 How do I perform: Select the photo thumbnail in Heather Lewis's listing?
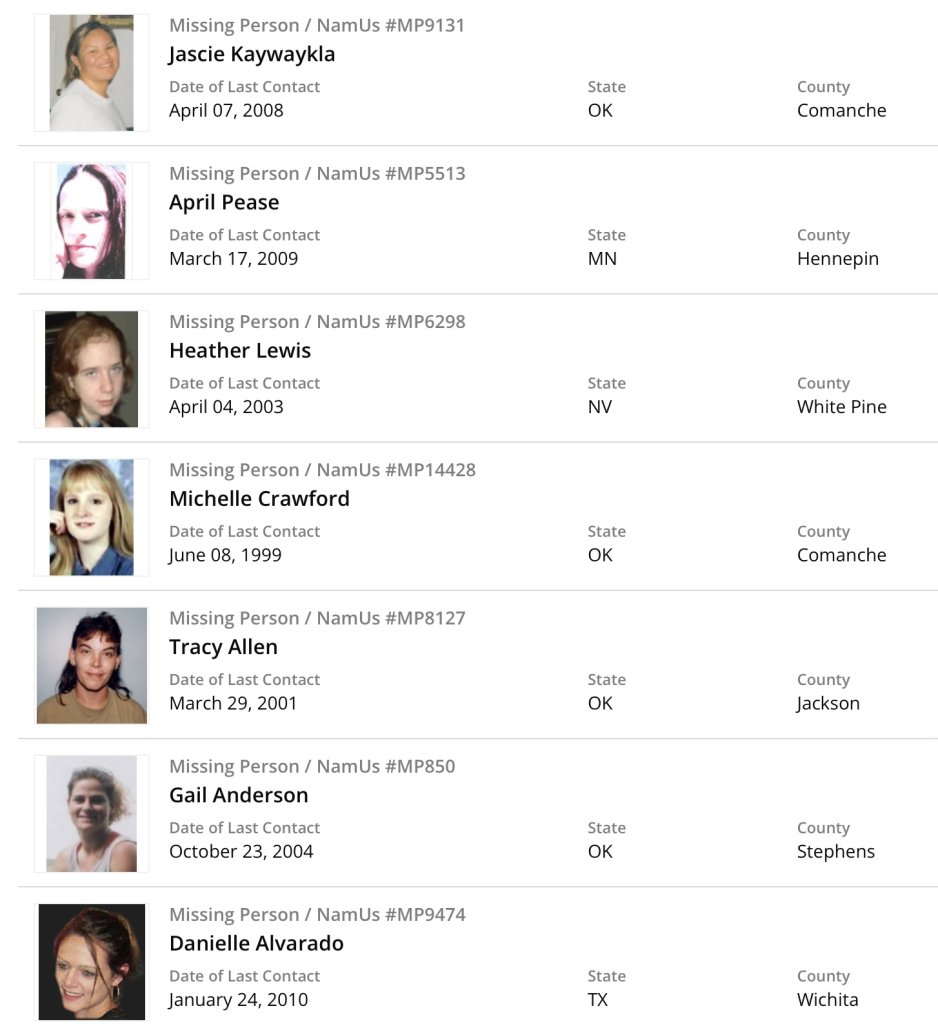[91, 369]
